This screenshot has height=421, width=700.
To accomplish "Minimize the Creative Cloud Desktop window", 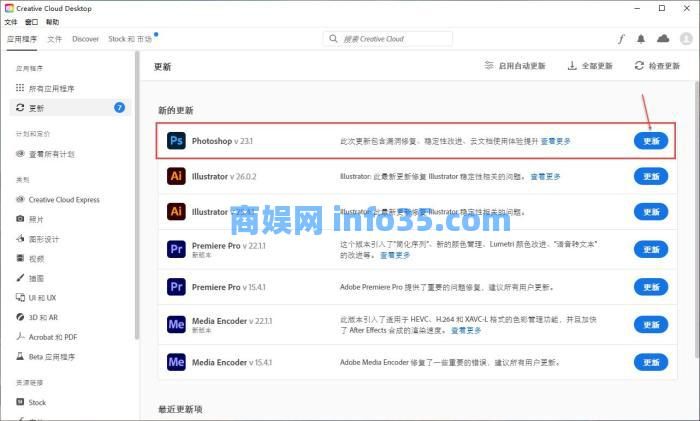I will [637, 8].
